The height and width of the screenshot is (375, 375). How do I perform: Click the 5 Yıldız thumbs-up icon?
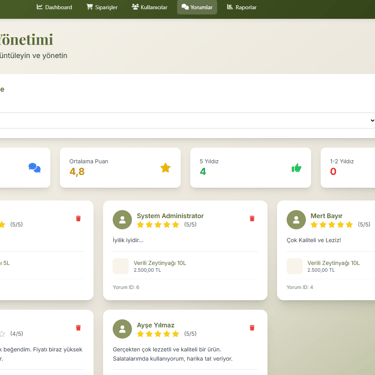pyautogui.click(x=296, y=168)
